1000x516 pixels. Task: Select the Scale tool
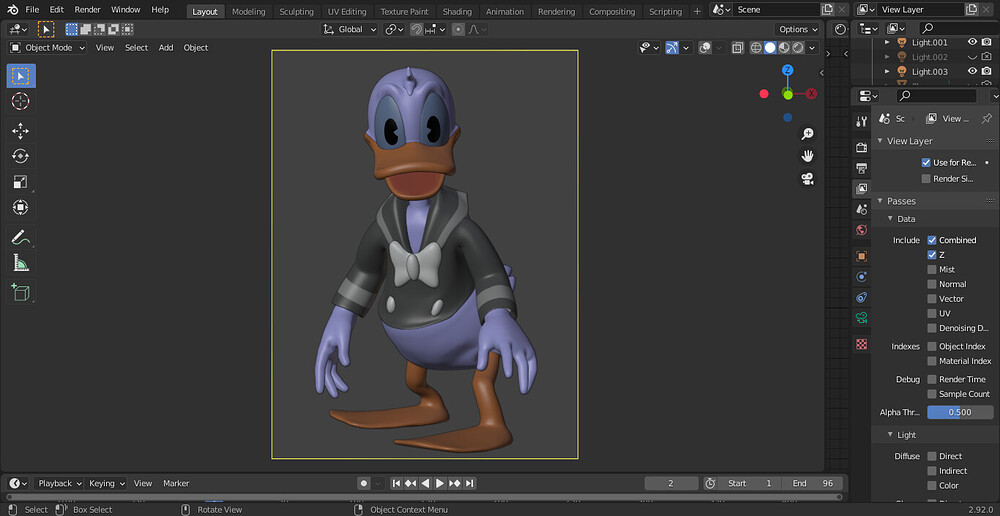21,182
